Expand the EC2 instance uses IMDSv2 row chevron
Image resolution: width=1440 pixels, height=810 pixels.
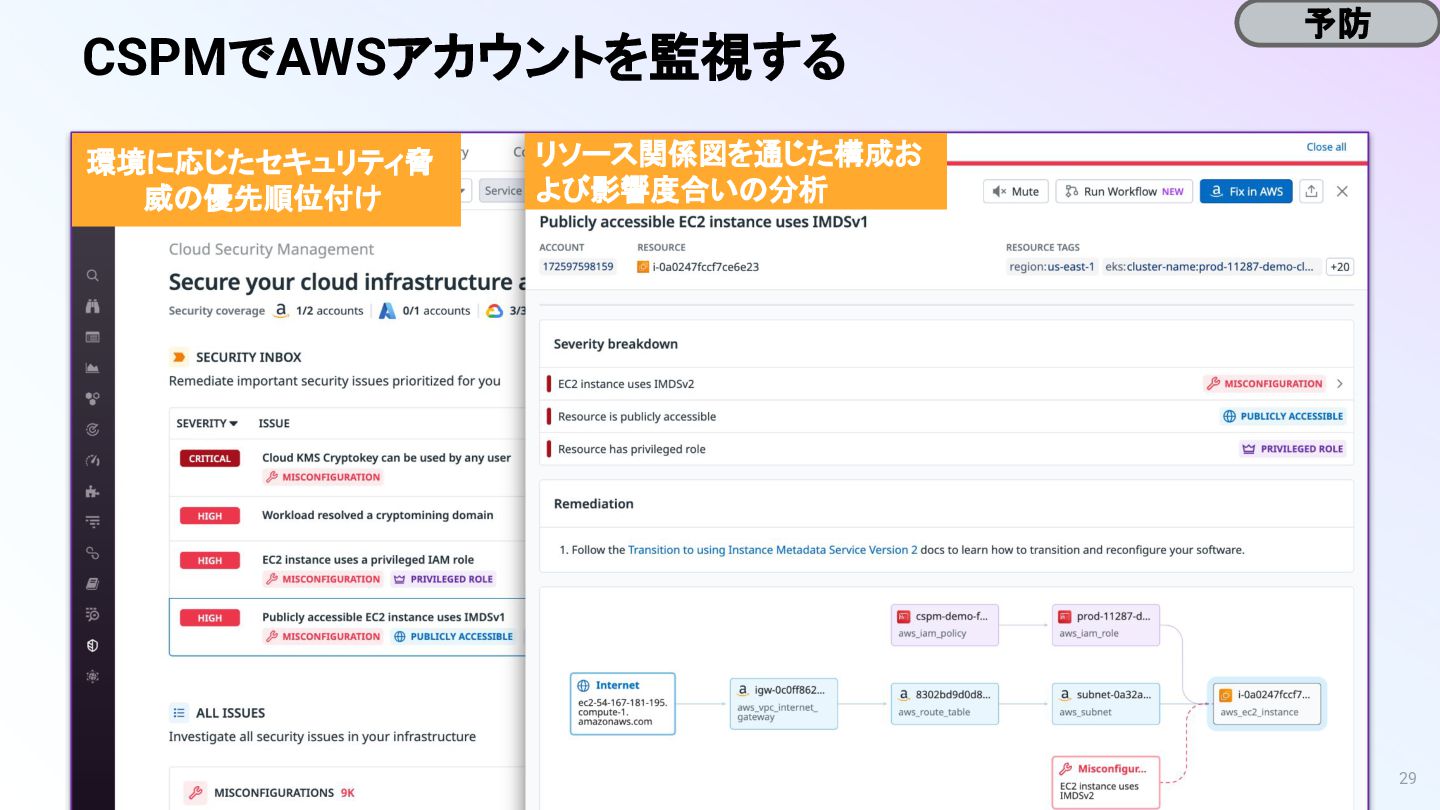[x=1339, y=383]
